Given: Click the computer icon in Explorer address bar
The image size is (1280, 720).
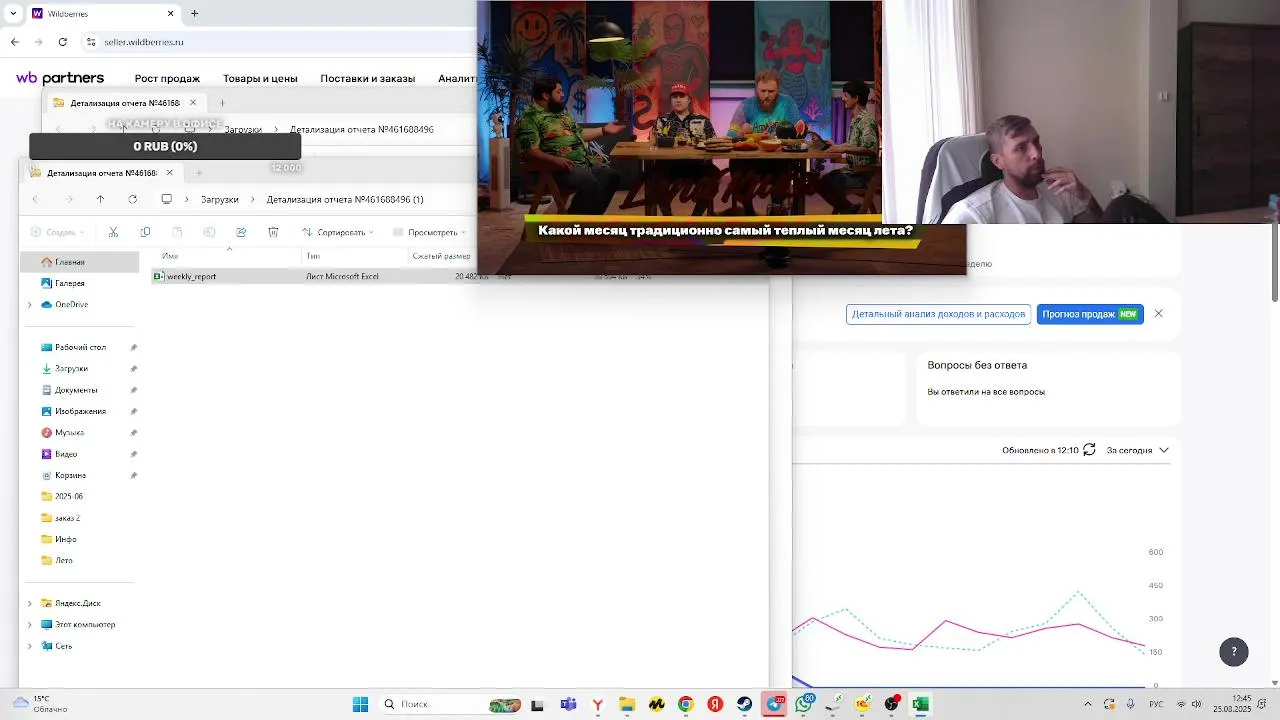Looking at the screenshot, I should click(166, 199).
